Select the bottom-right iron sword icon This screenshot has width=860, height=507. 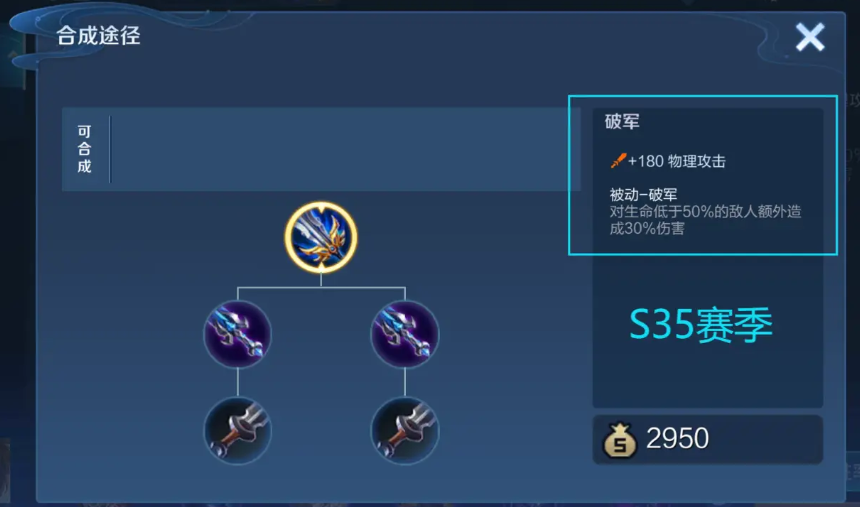(x=405, y=430)
